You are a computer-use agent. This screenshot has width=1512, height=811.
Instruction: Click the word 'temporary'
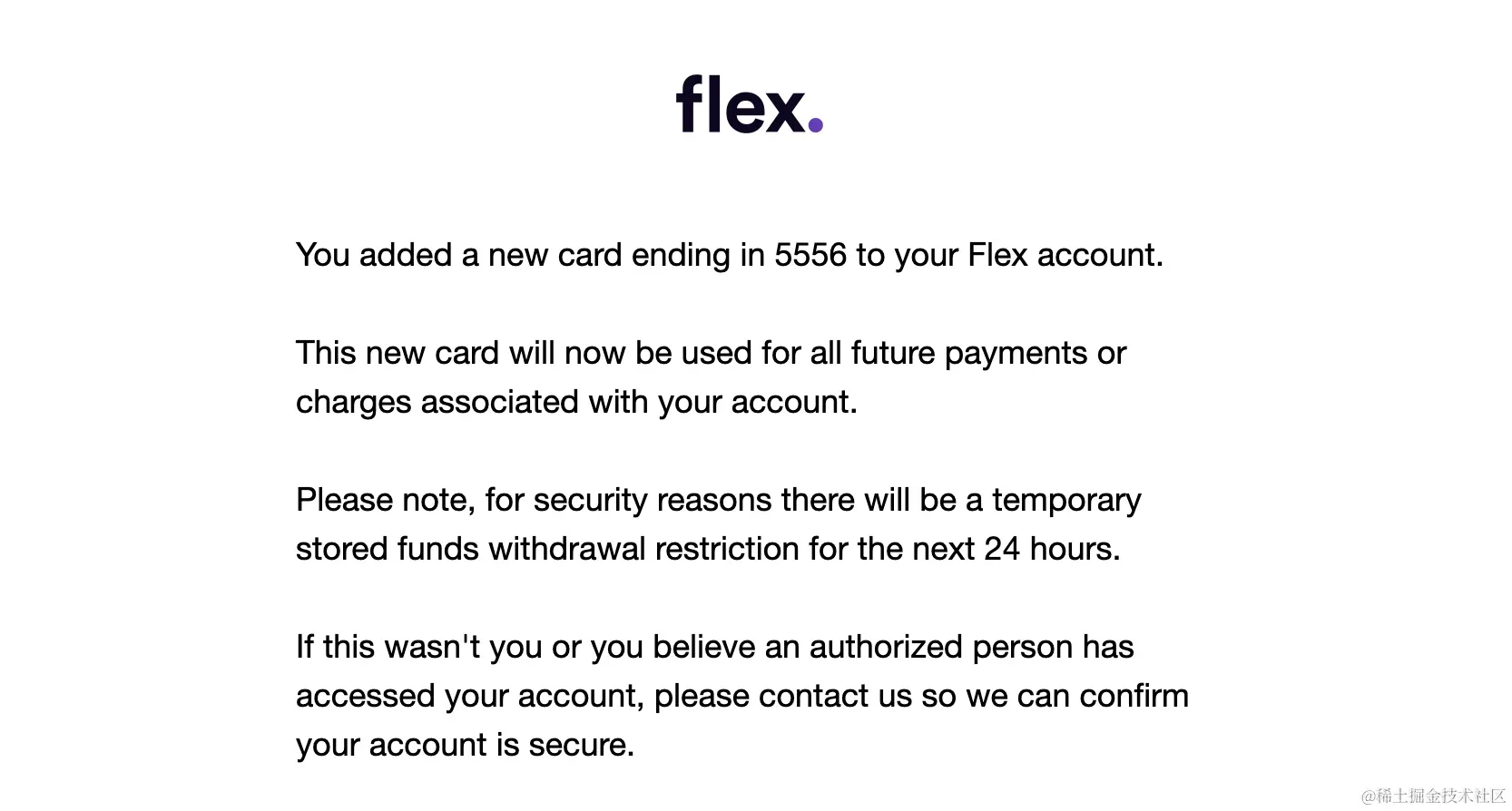(x=1066, y=500)
